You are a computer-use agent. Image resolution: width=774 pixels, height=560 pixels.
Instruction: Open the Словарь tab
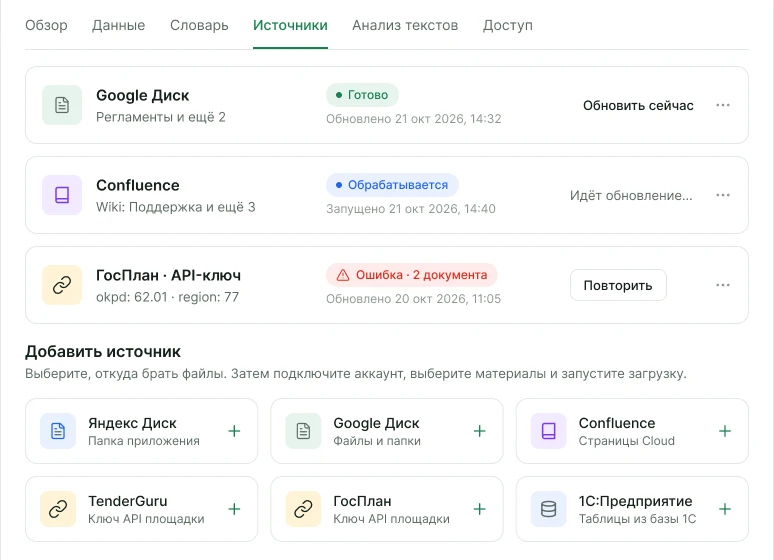point(199,25)
